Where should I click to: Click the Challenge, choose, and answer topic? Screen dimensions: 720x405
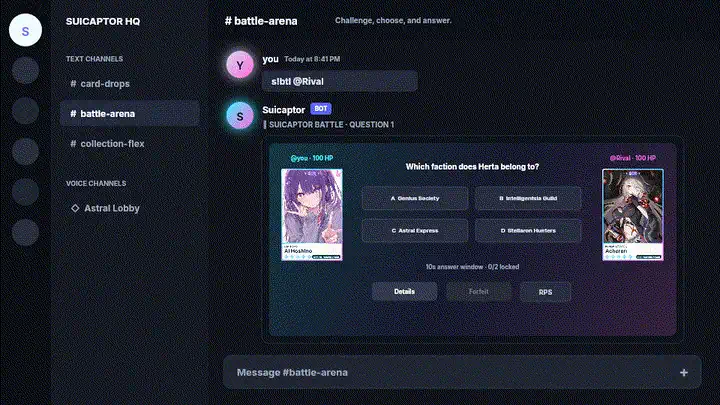[x=393, y=20]
